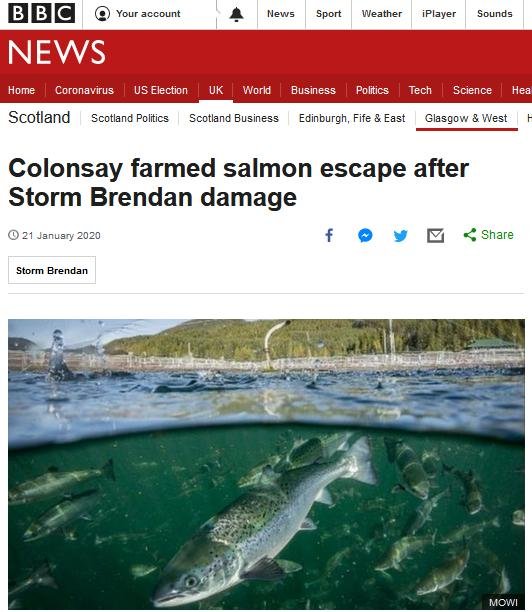This screenshot has height=612, width=532.
Task: Select the Coronavirus news tab
Action: click(84, 90)
